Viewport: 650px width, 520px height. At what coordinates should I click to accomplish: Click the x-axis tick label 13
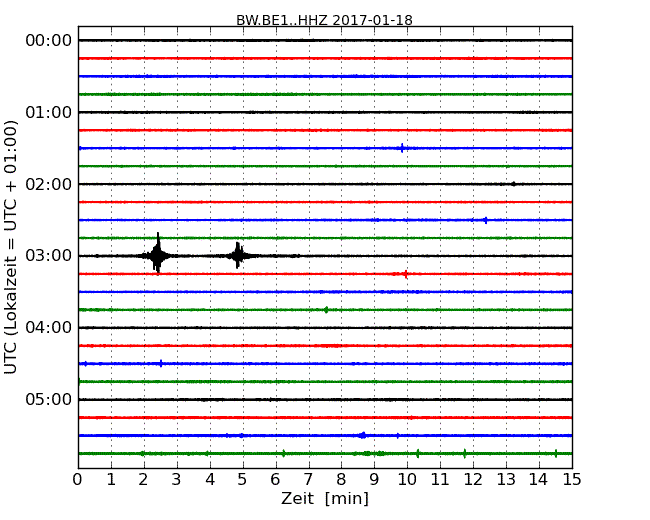tap(506, 480)
